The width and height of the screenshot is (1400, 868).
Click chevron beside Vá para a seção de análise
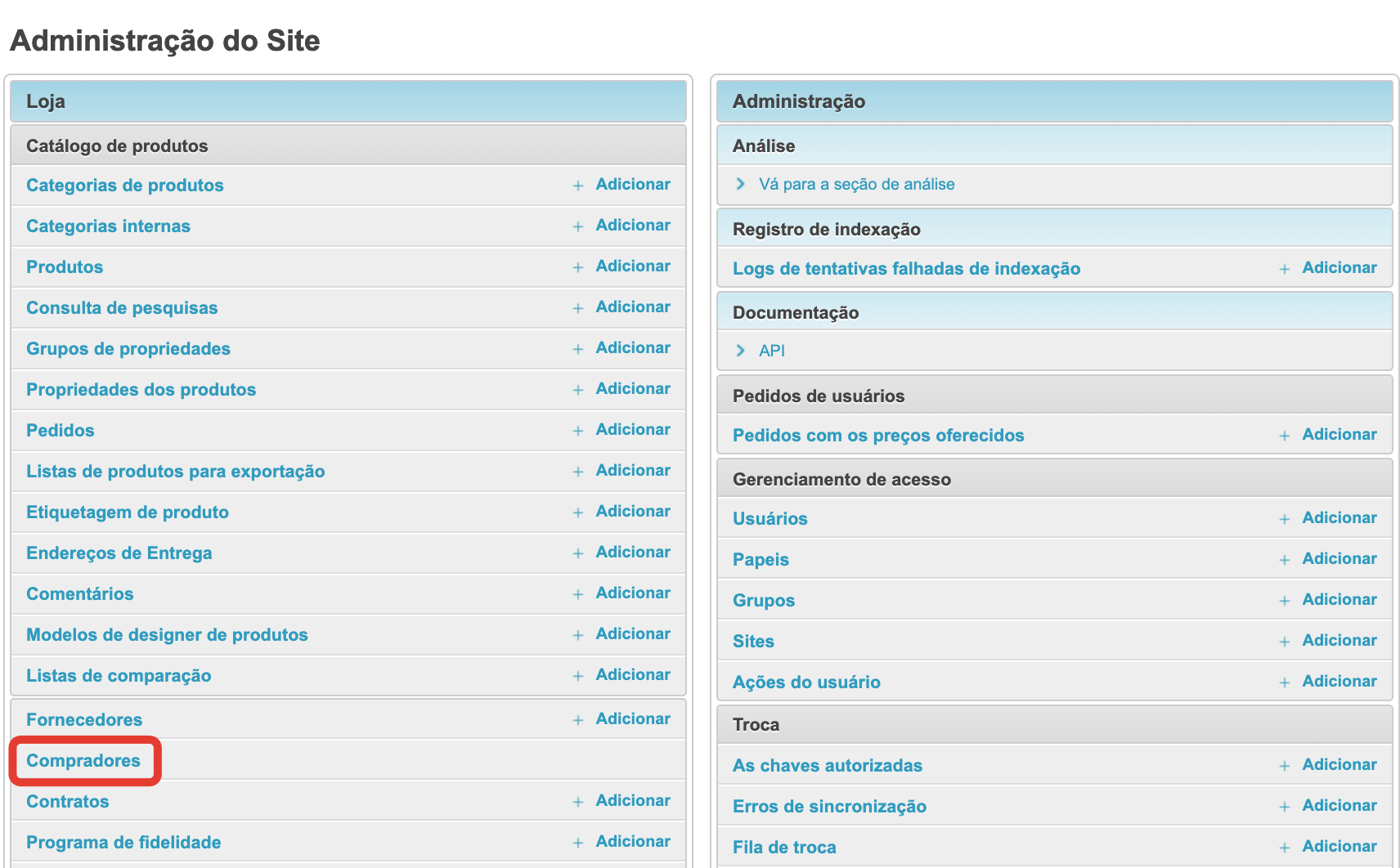click(x=740, y=184)
